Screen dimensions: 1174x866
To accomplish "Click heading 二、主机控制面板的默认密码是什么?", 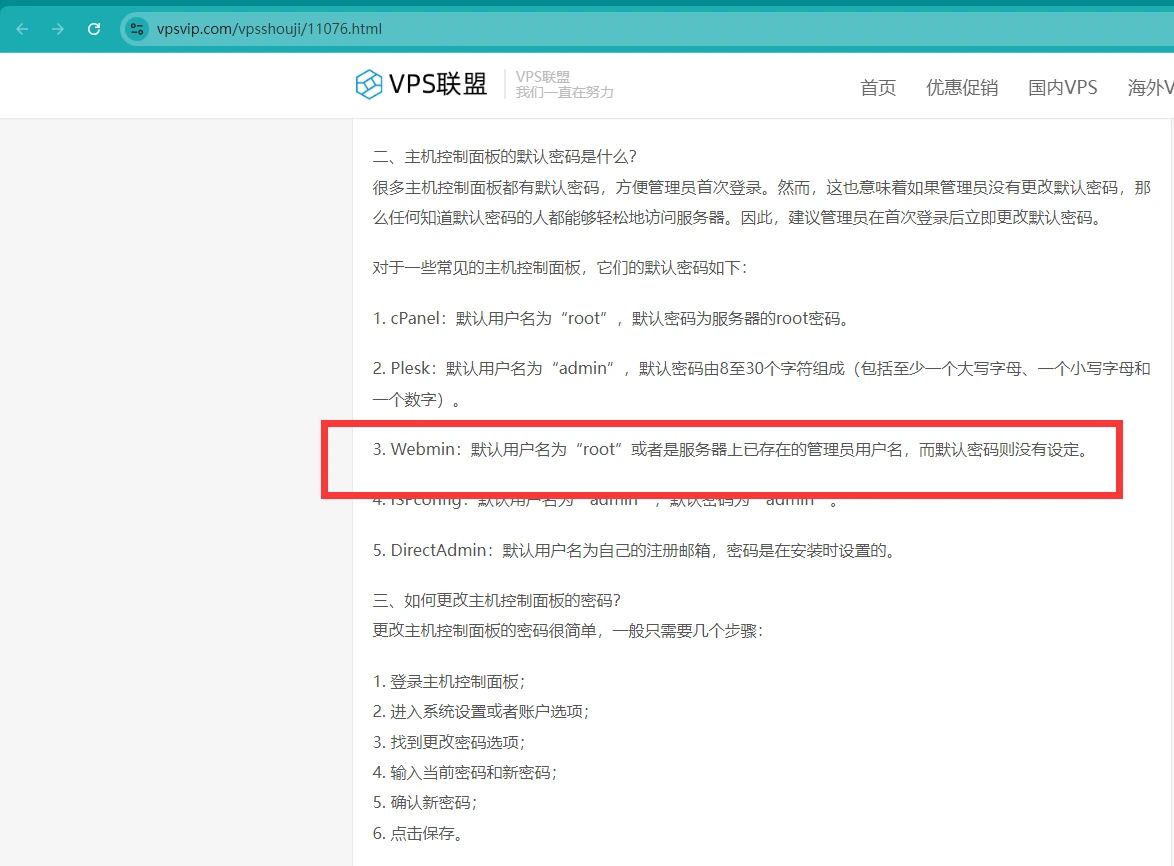I will click(x=505, y=156).
